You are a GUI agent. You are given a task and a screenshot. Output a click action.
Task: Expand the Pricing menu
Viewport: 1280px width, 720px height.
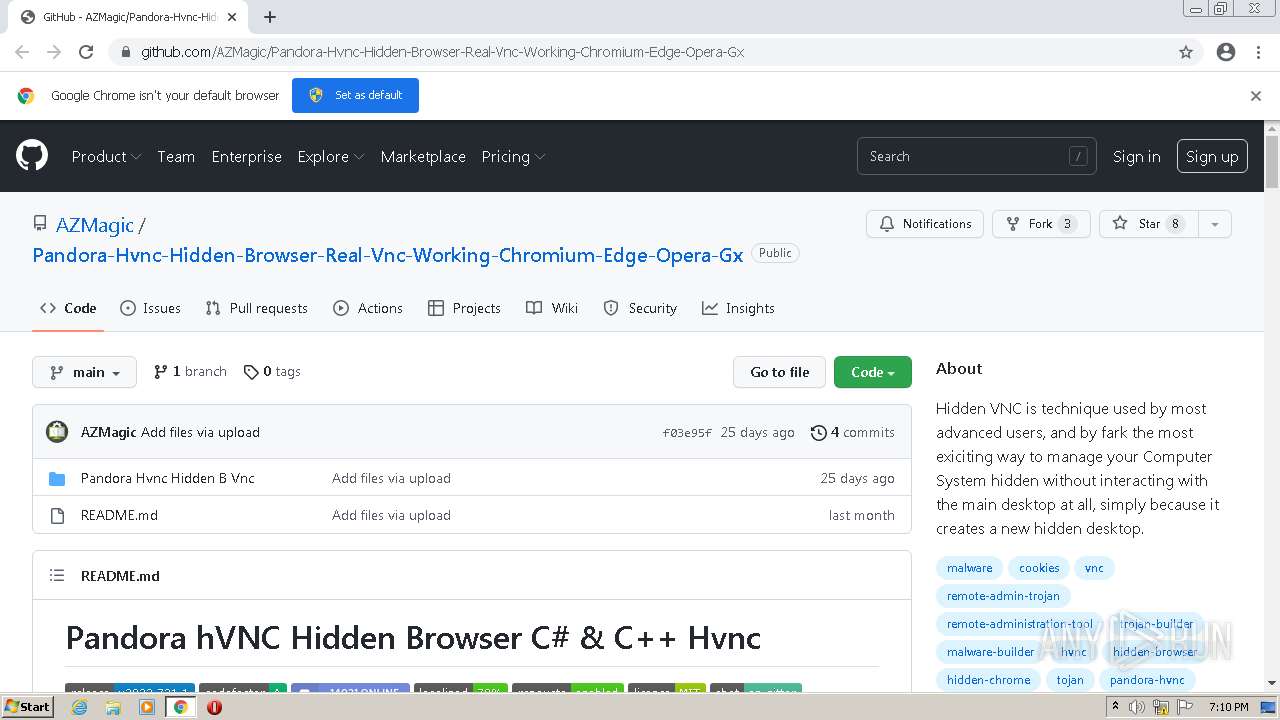click(x=513, y=156)
